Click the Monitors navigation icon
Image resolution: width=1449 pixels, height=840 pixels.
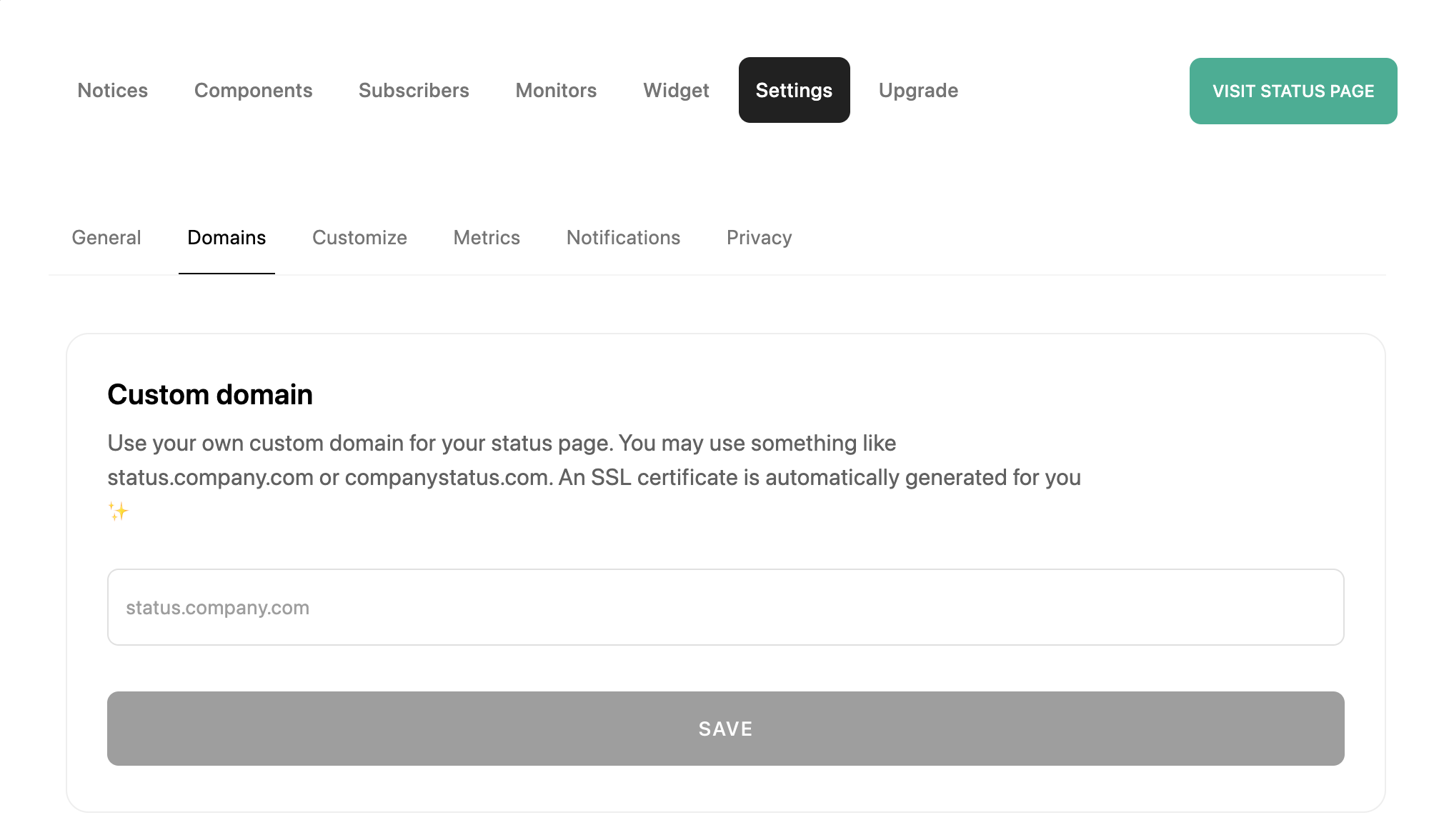(555, 90)
